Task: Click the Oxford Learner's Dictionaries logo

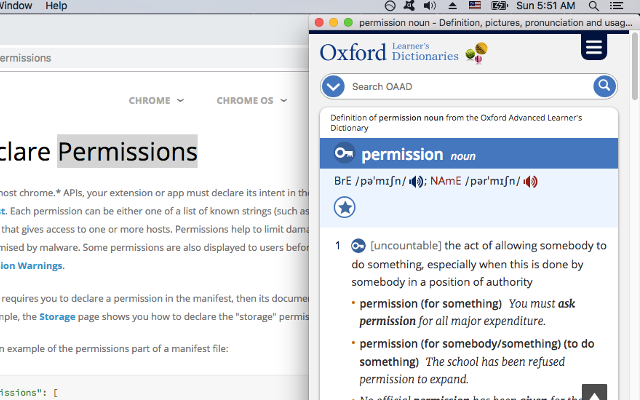Action: (403, 53)
